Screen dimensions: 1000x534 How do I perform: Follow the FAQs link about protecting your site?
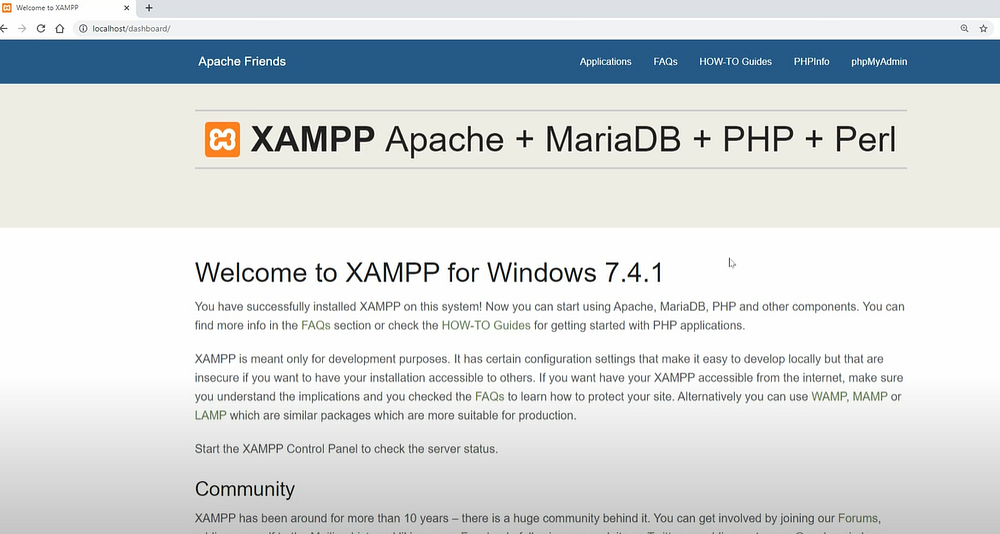(x=490, y=397)
